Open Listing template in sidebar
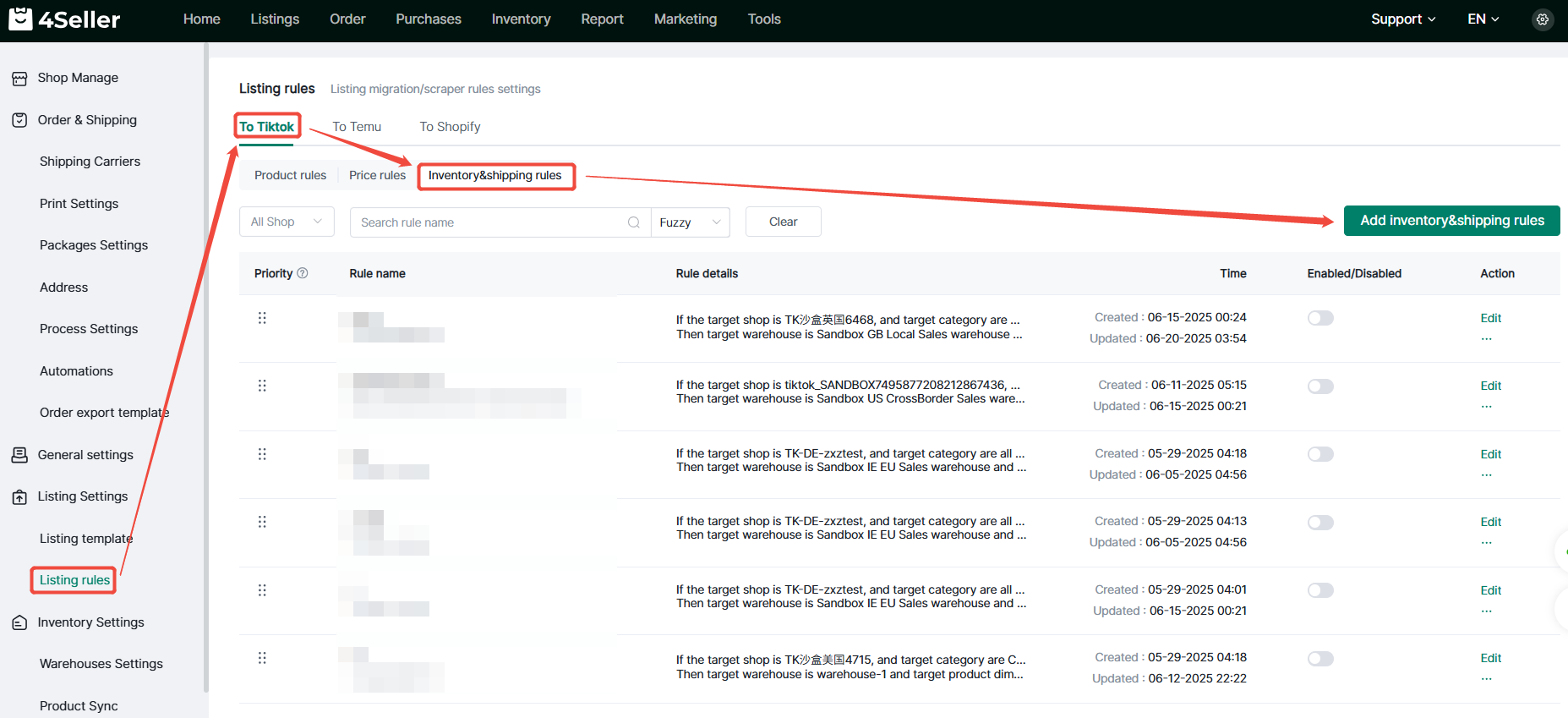Viewport: 1568px width, 718px height. tap(86, 539)
